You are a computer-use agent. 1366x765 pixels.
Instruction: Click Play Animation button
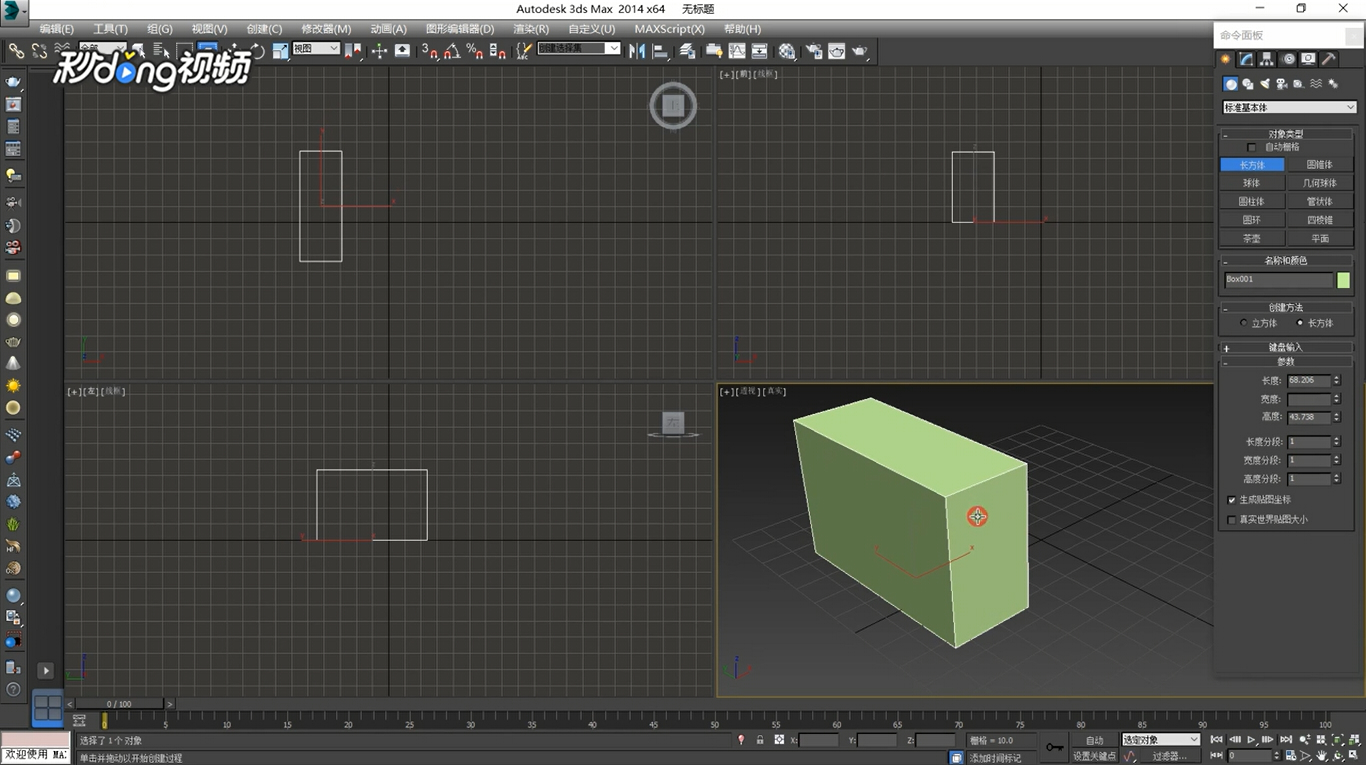1252,740
